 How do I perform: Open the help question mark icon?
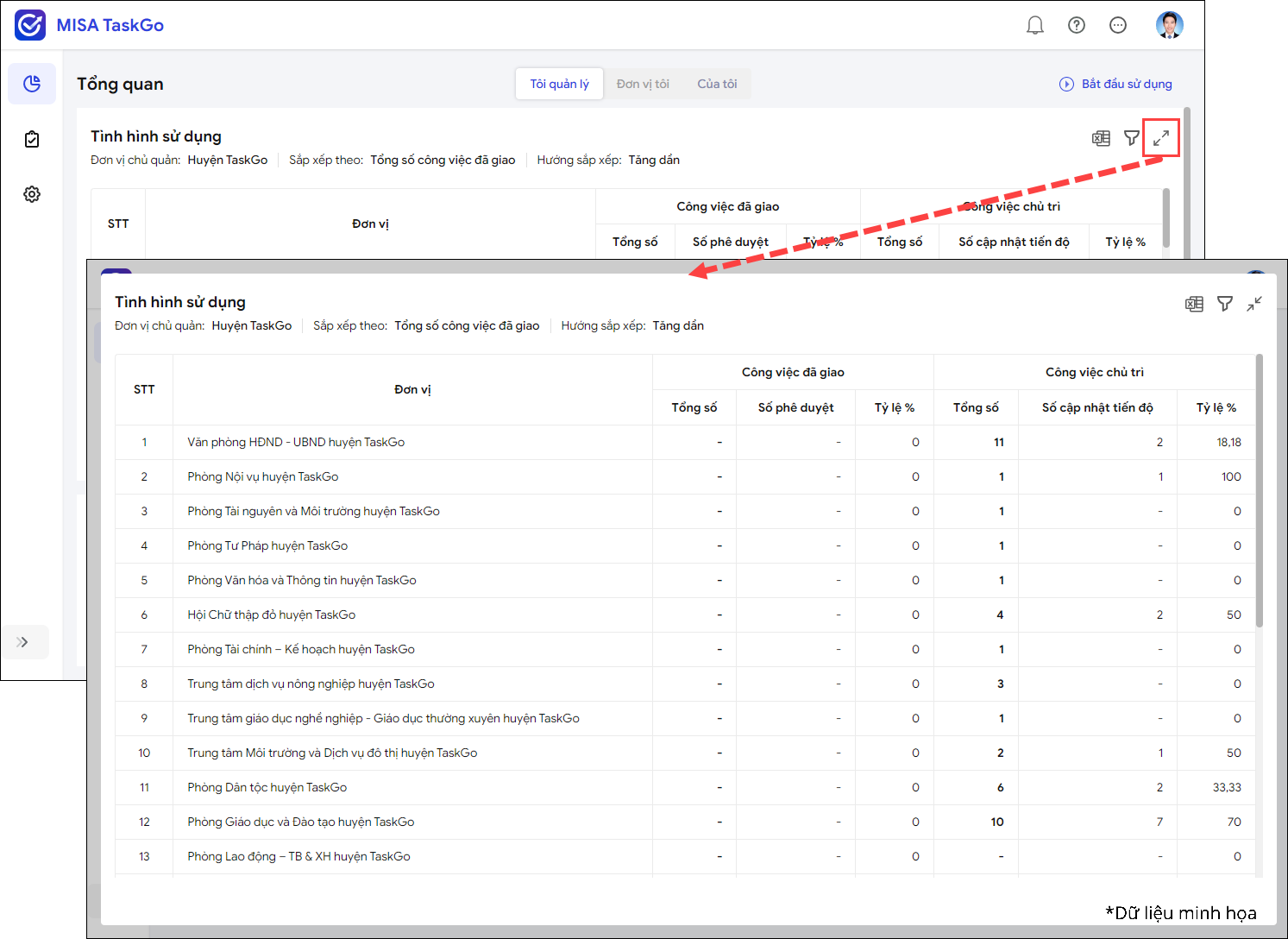[1077, 25]
